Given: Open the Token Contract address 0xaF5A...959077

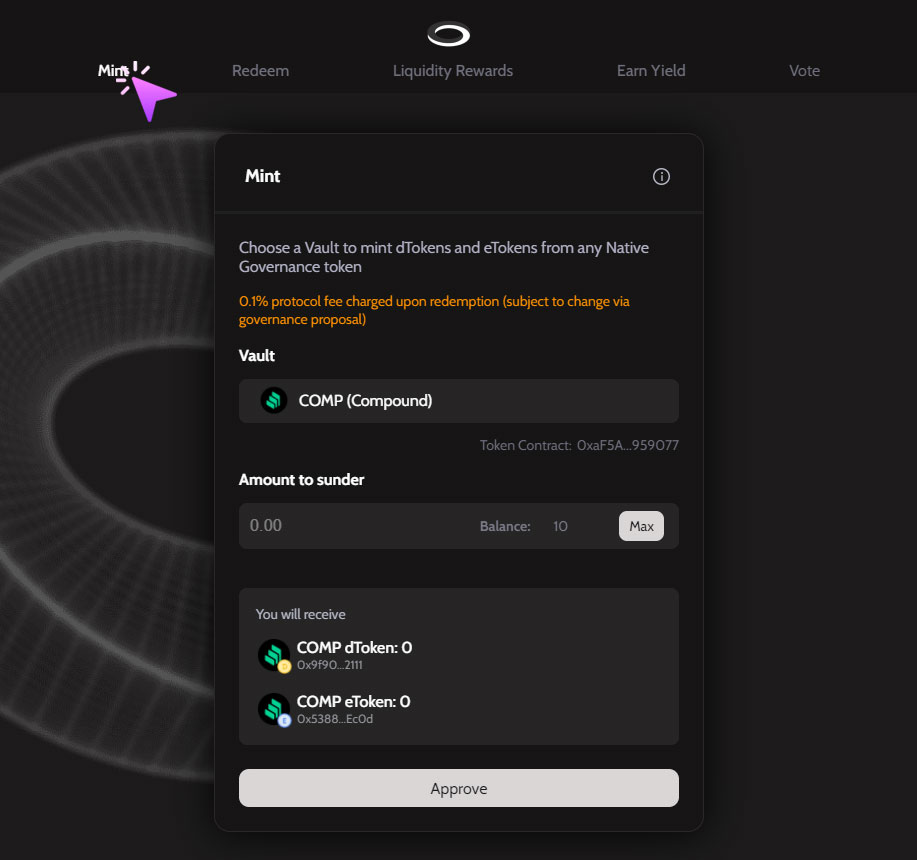Looking at the screenshot, I should pos(627,446).
